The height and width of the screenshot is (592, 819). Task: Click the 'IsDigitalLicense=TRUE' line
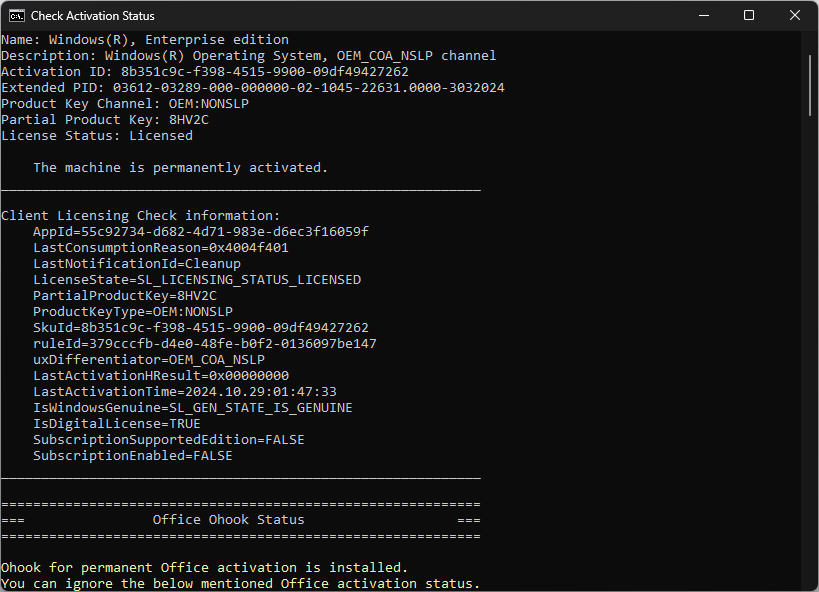coord(117,424)
